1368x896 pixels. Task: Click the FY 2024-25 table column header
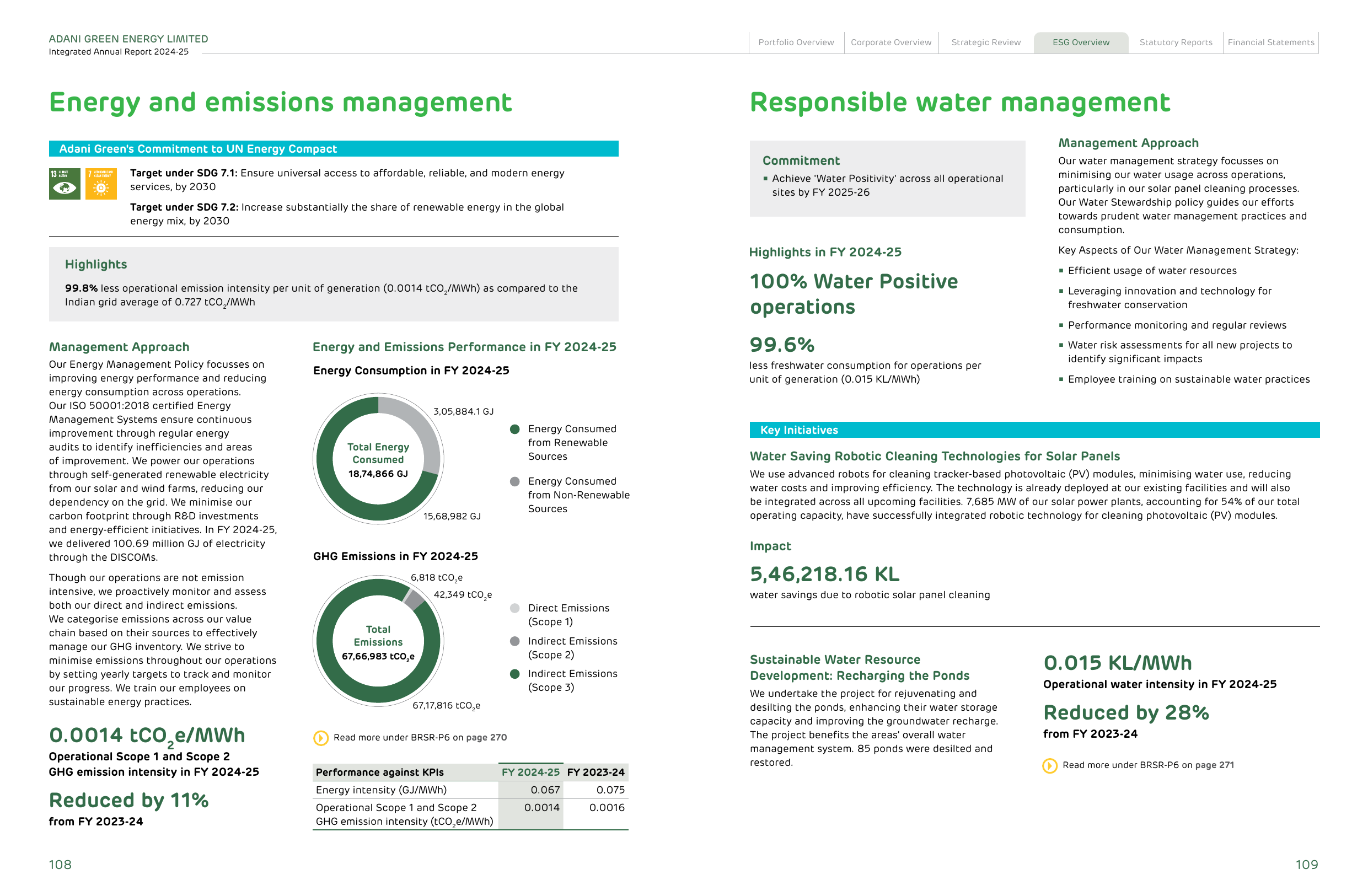coord(530,772)
